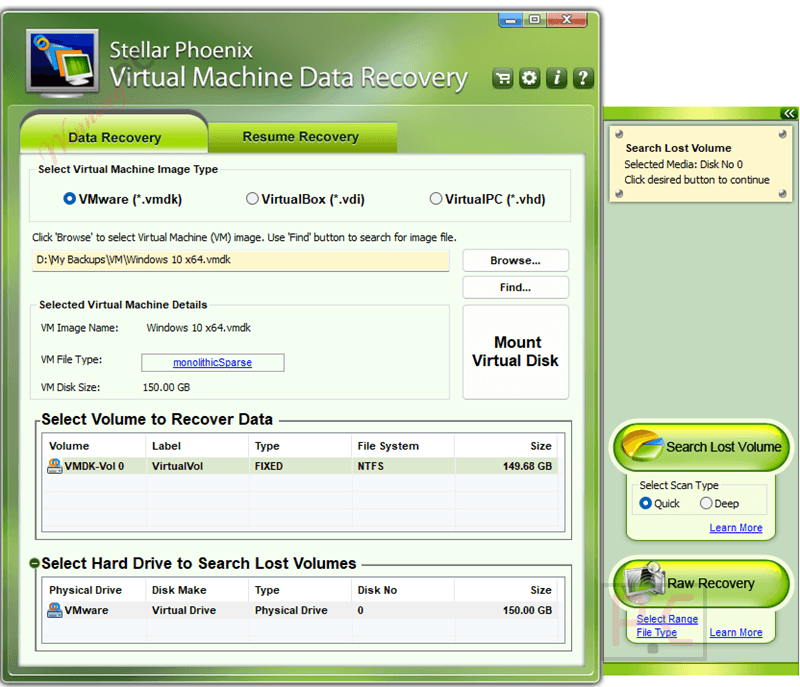The image size is (800, 687).
Task: Select the Disk No value 0 cell
Action: (360, 610)
